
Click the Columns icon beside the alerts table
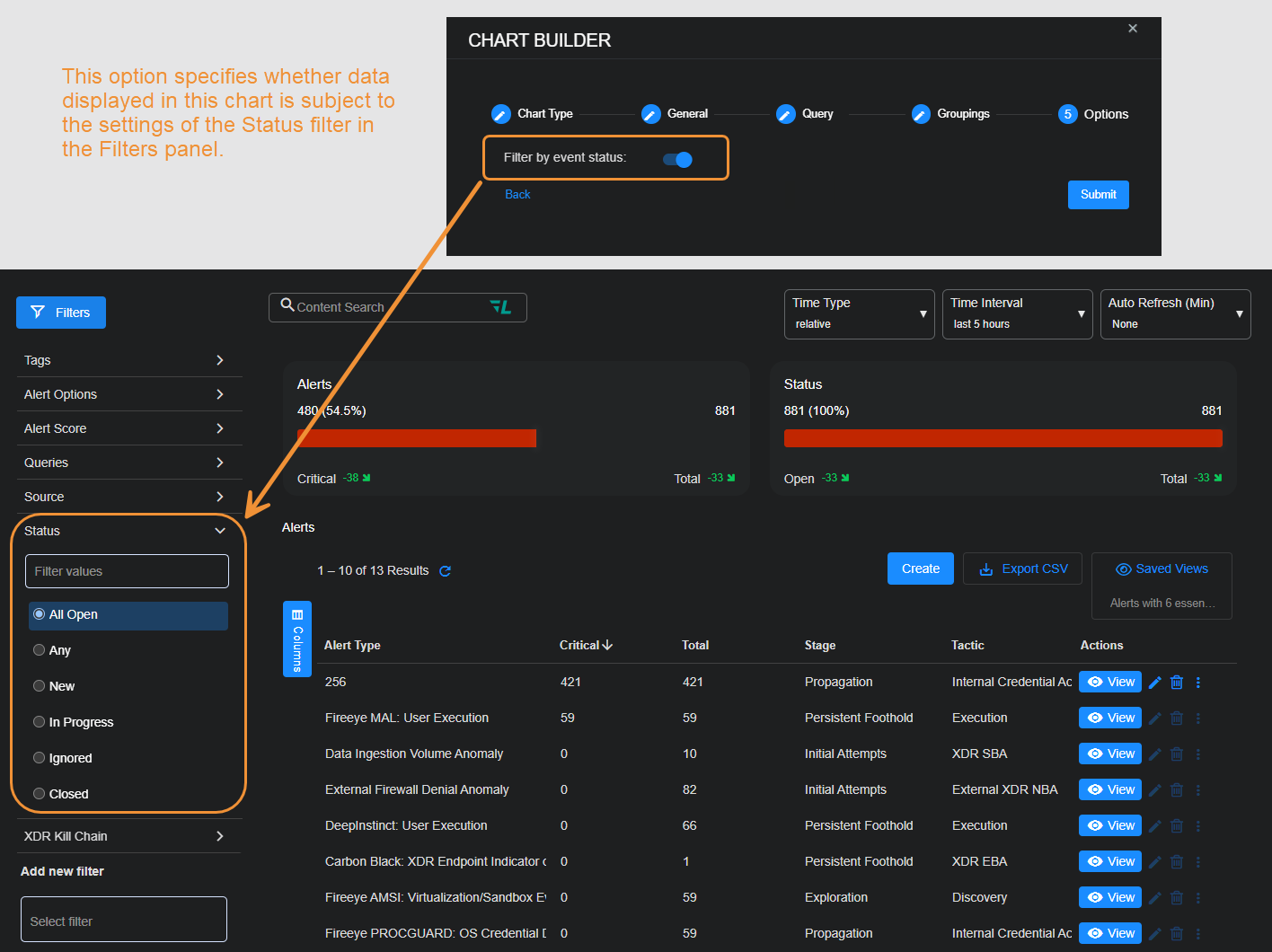tap(296, 639)
